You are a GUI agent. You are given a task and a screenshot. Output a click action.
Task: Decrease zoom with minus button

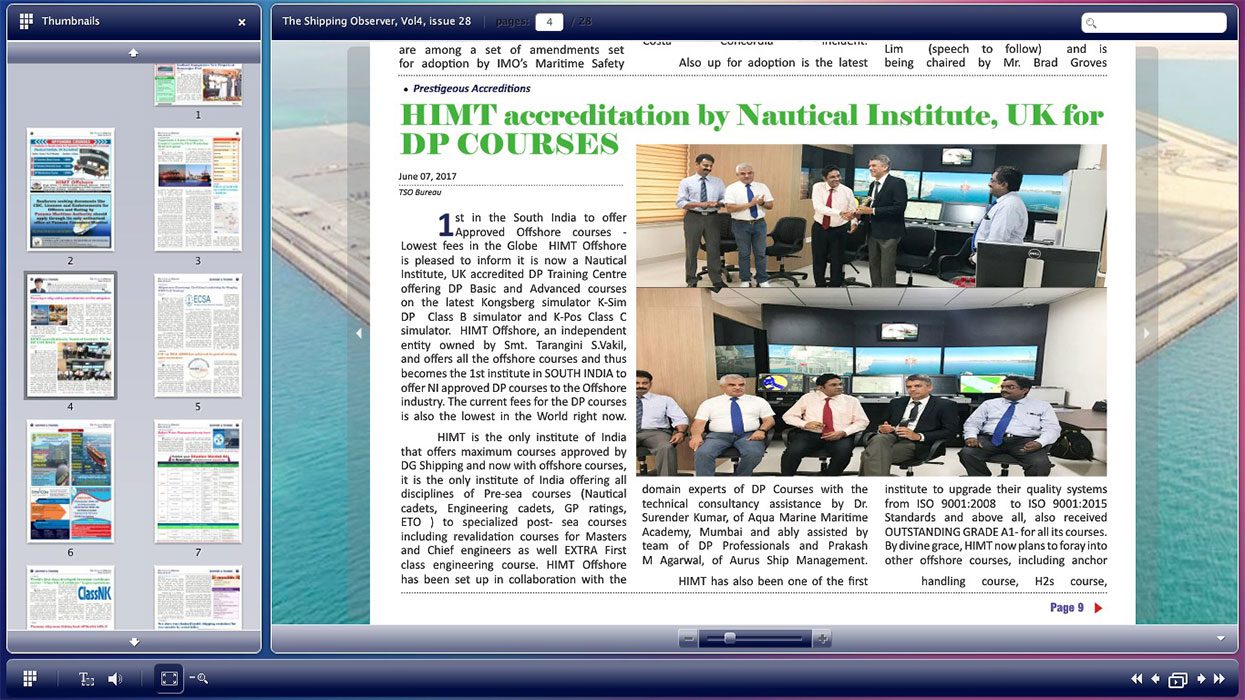(687, 639)
